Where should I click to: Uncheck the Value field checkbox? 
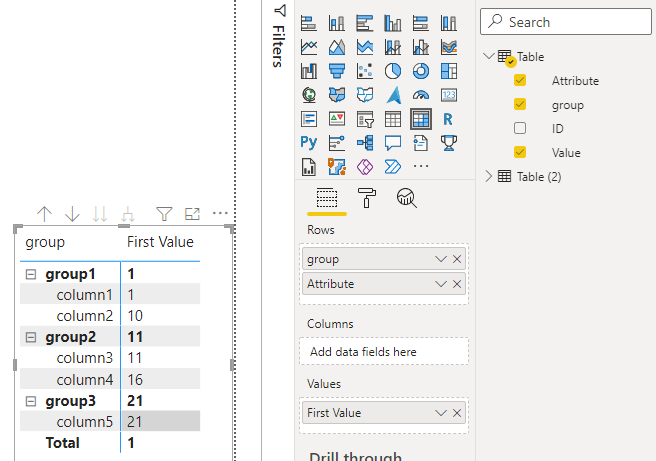point(520,152)
